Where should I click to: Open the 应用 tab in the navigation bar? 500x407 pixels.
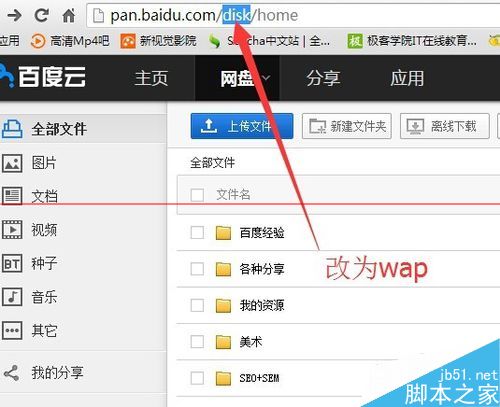(x=407, y=78)
